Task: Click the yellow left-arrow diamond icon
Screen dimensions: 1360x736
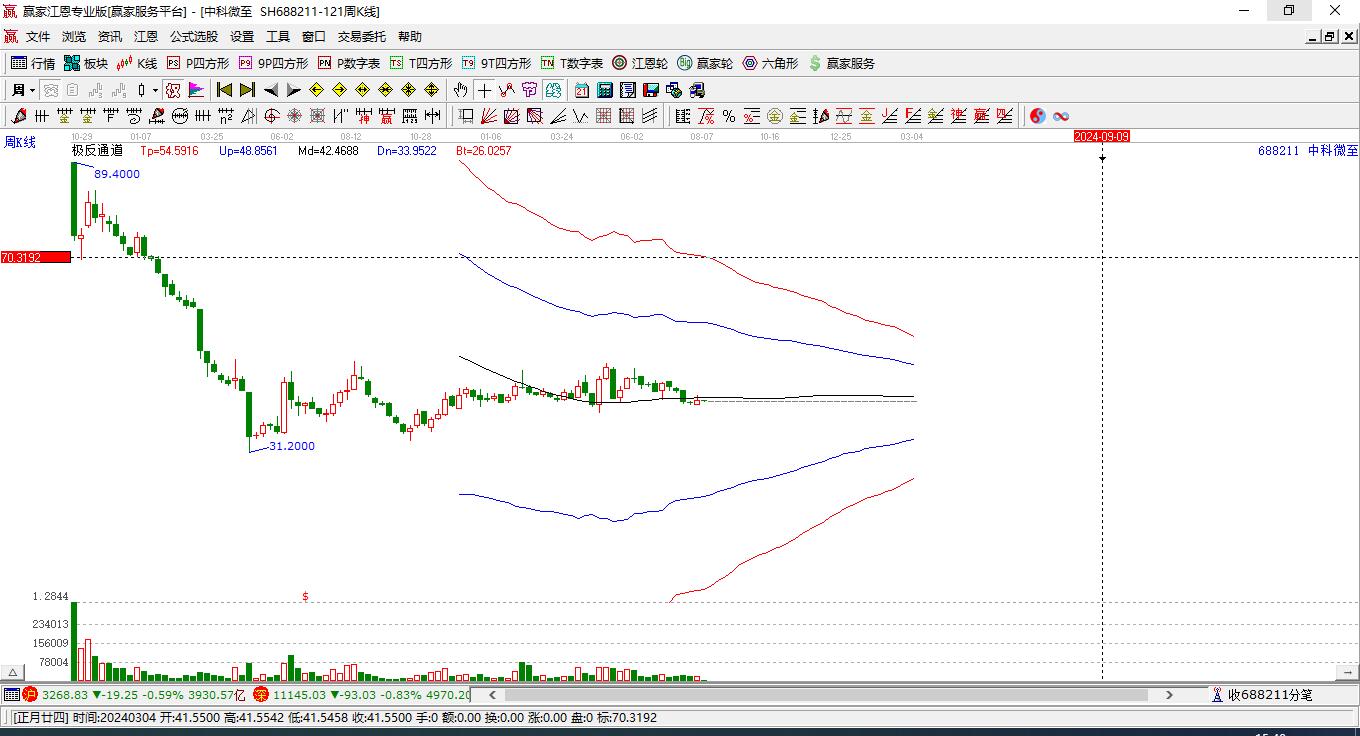Action: [316, 90]
